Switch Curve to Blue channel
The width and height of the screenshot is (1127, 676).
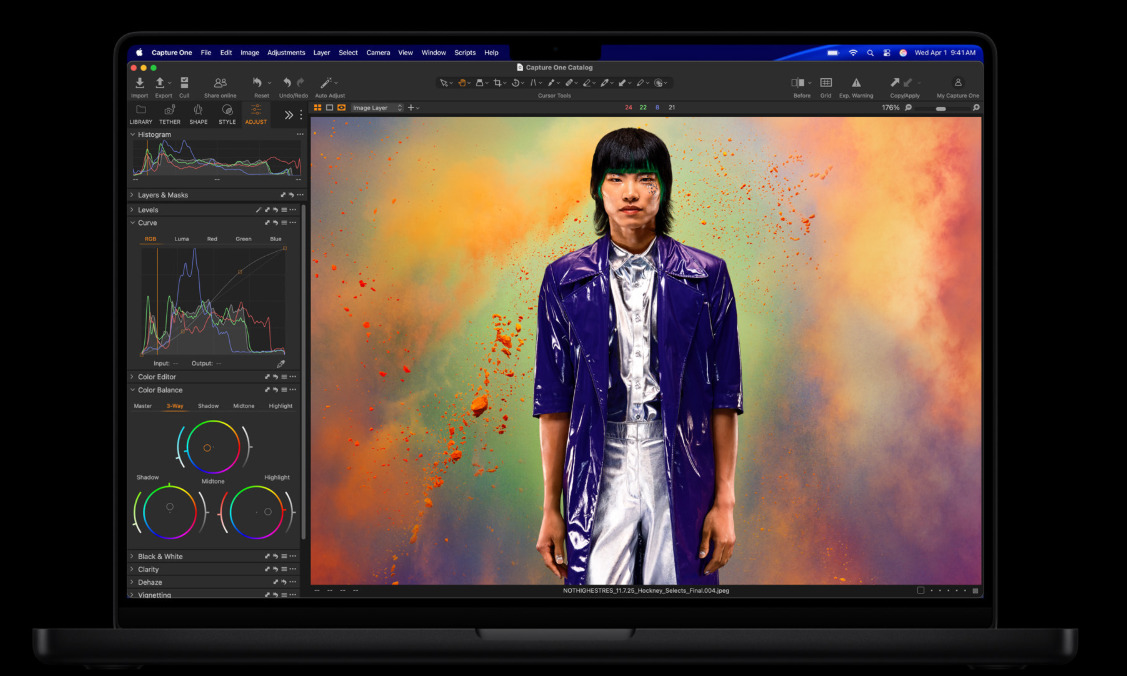pyautogui.click(x=275, y=239)
